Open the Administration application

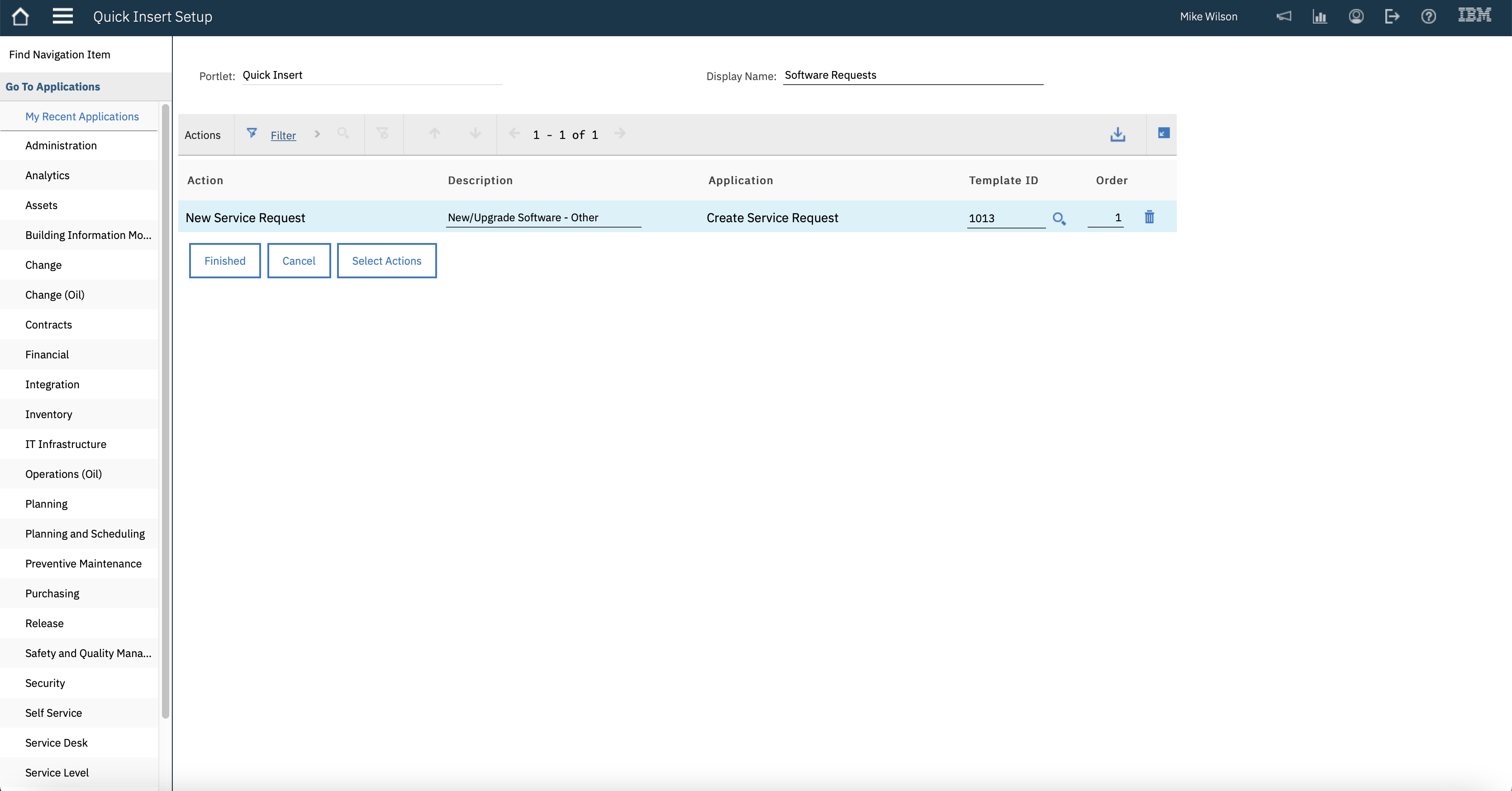click(61, 145)
